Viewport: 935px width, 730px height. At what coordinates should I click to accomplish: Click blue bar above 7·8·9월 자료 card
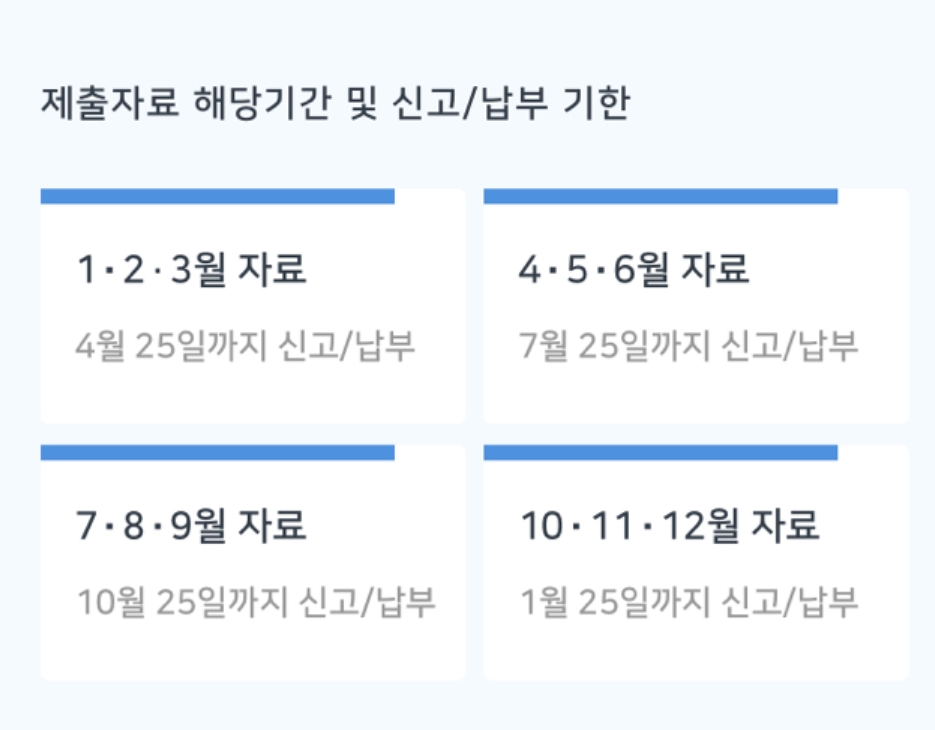click(217, 453)
